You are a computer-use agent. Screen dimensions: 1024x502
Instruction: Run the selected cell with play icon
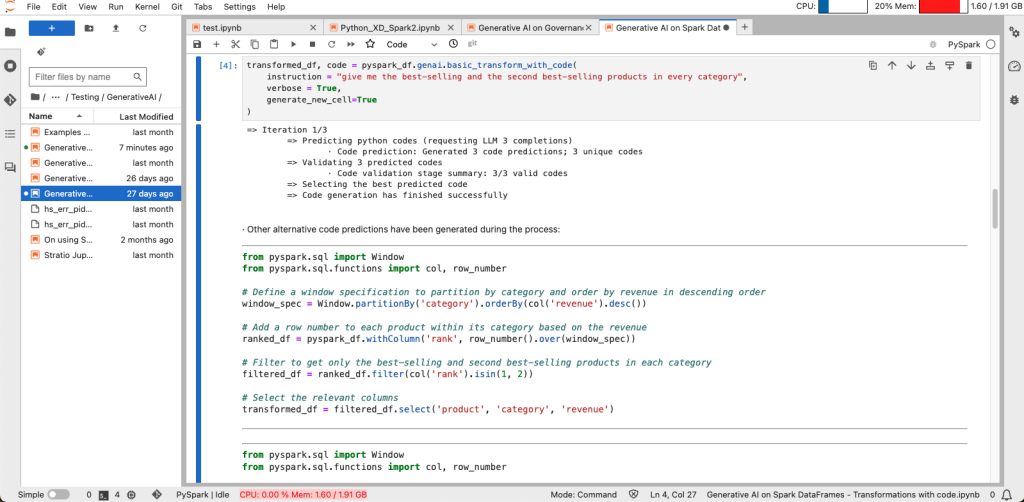coord(293,44)
